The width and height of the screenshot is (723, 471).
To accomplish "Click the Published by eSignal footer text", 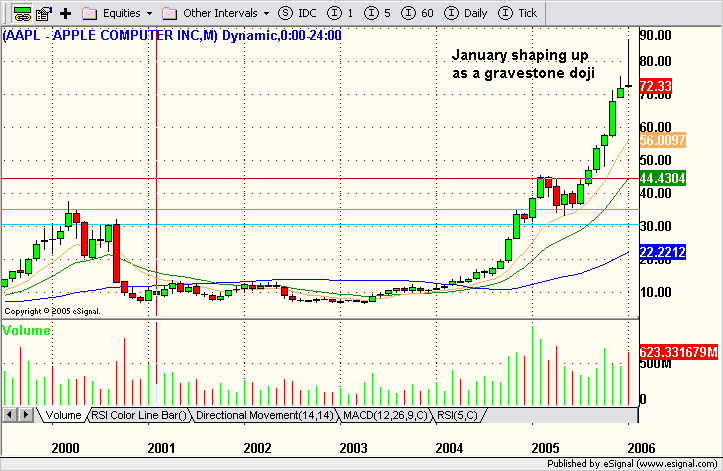I will click(x=632, y=464).
